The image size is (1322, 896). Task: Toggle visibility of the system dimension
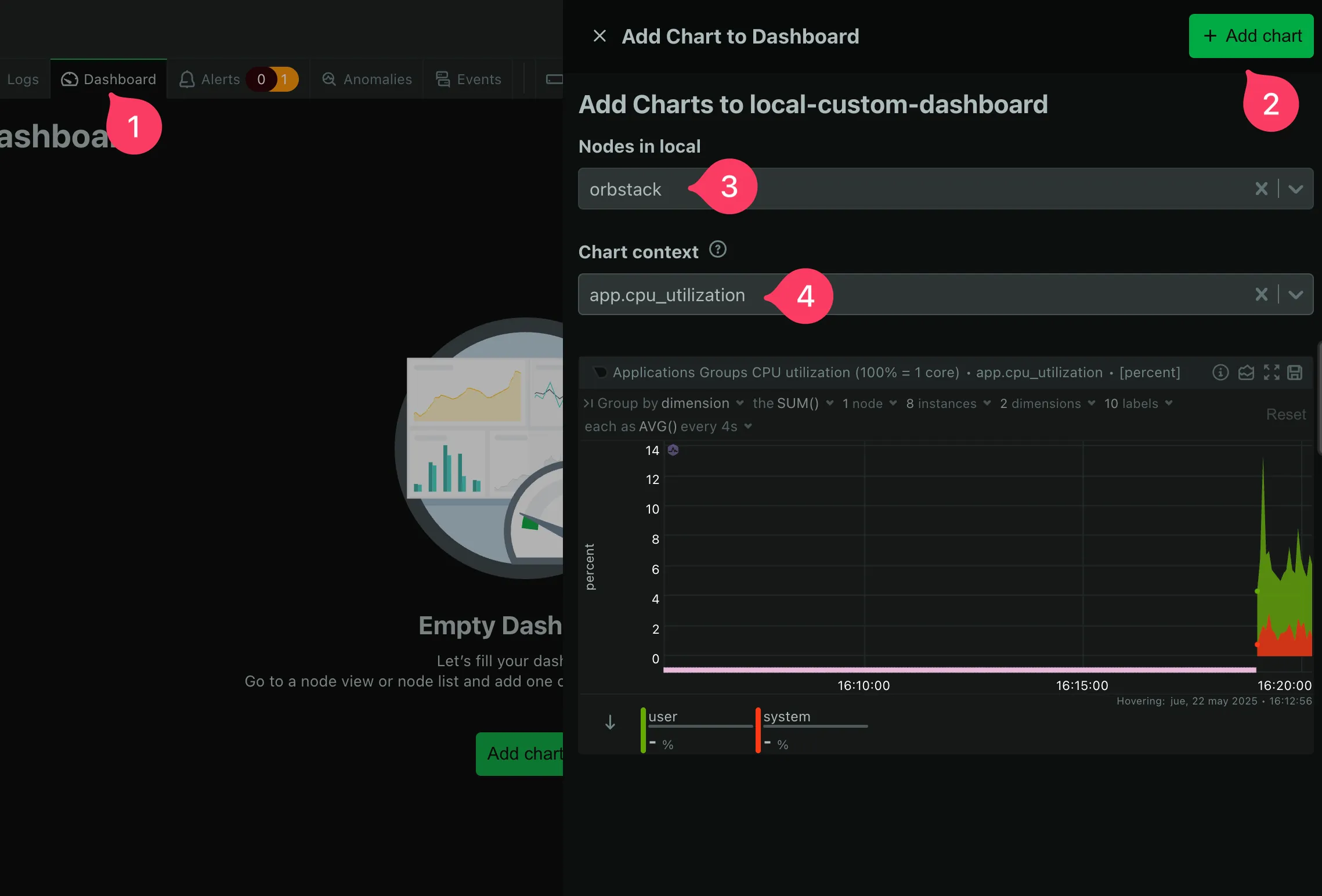(x=786, y=716)
